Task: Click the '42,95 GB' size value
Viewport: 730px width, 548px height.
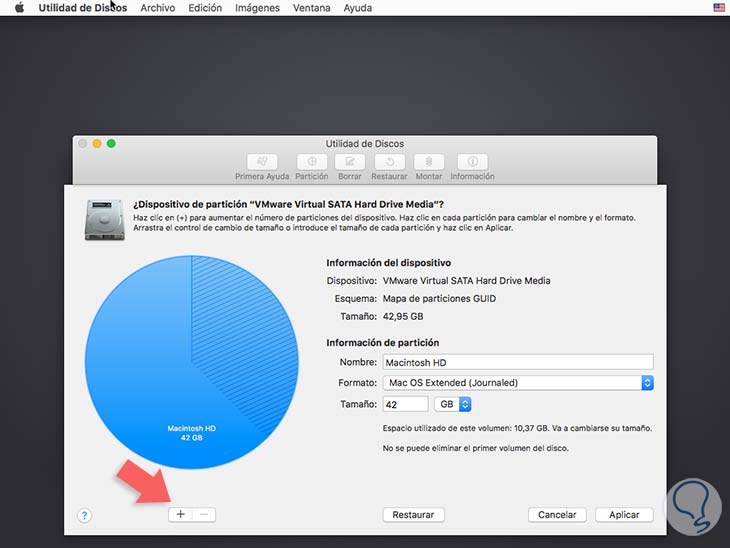Action: [403, 317]
